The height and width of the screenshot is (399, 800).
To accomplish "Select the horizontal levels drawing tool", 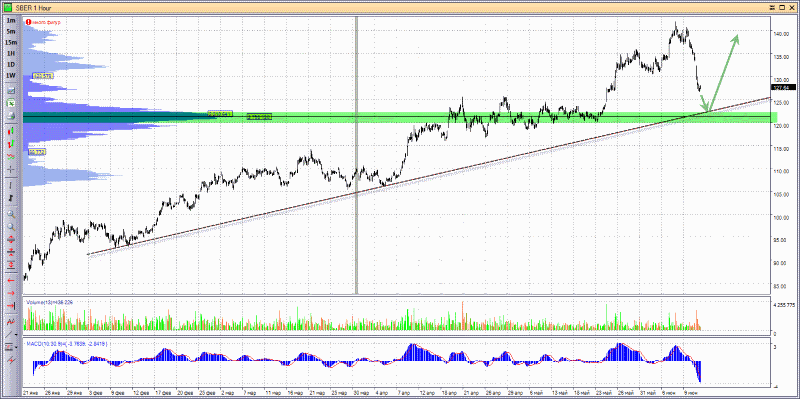I will [9, 347].
